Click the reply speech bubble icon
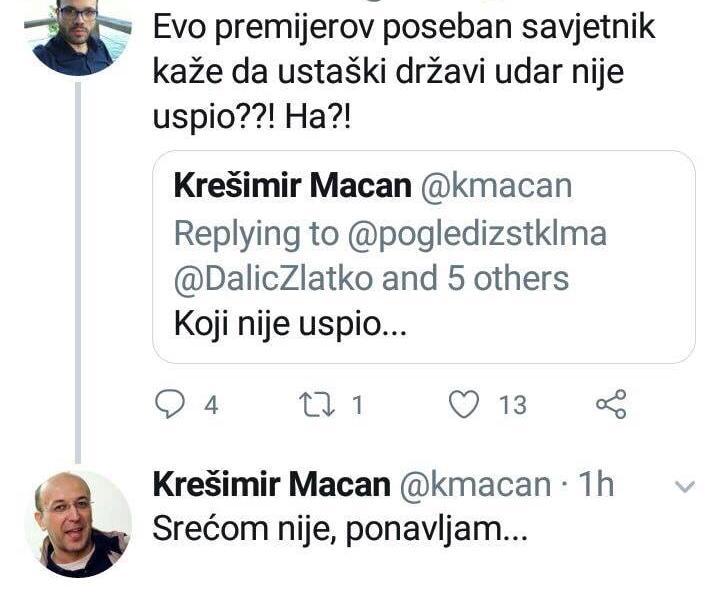Image resolution: width=720 pixels, height=599 pixels. tap(172, 404)
